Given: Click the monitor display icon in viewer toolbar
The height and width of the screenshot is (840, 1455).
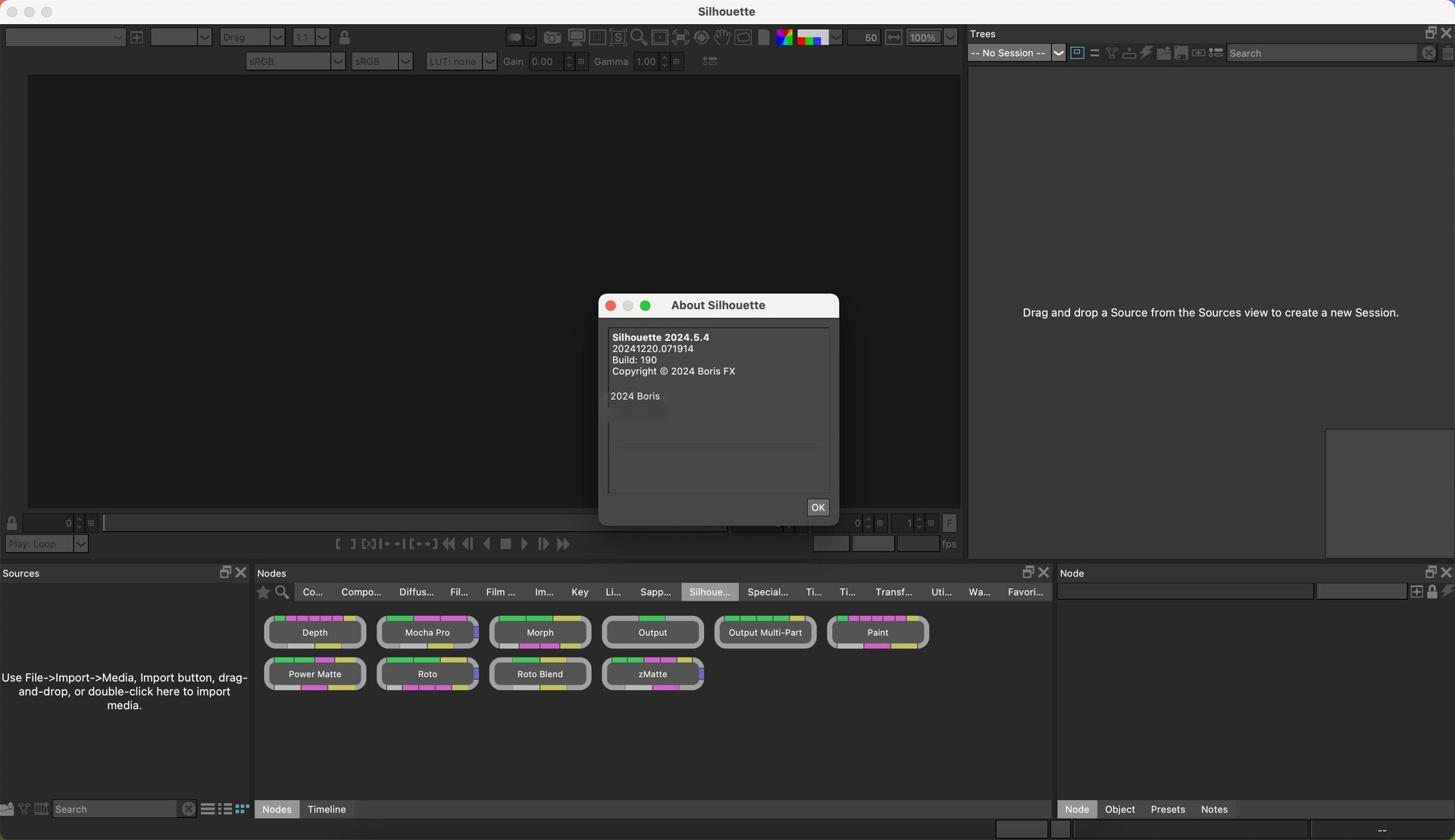Looking at the screenshot, I should [x=577, y=37].
